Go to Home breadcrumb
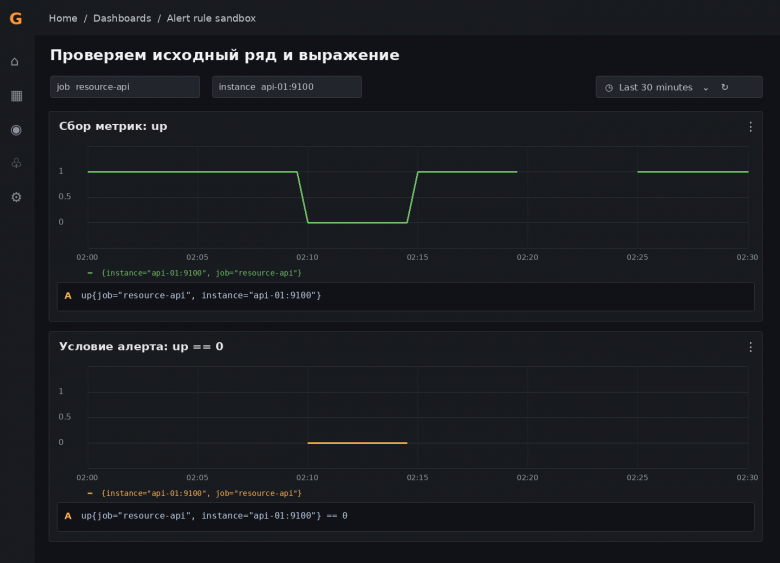Image resolution: width=780 pixels, height=563 pixels. click(x=63, y=18)
